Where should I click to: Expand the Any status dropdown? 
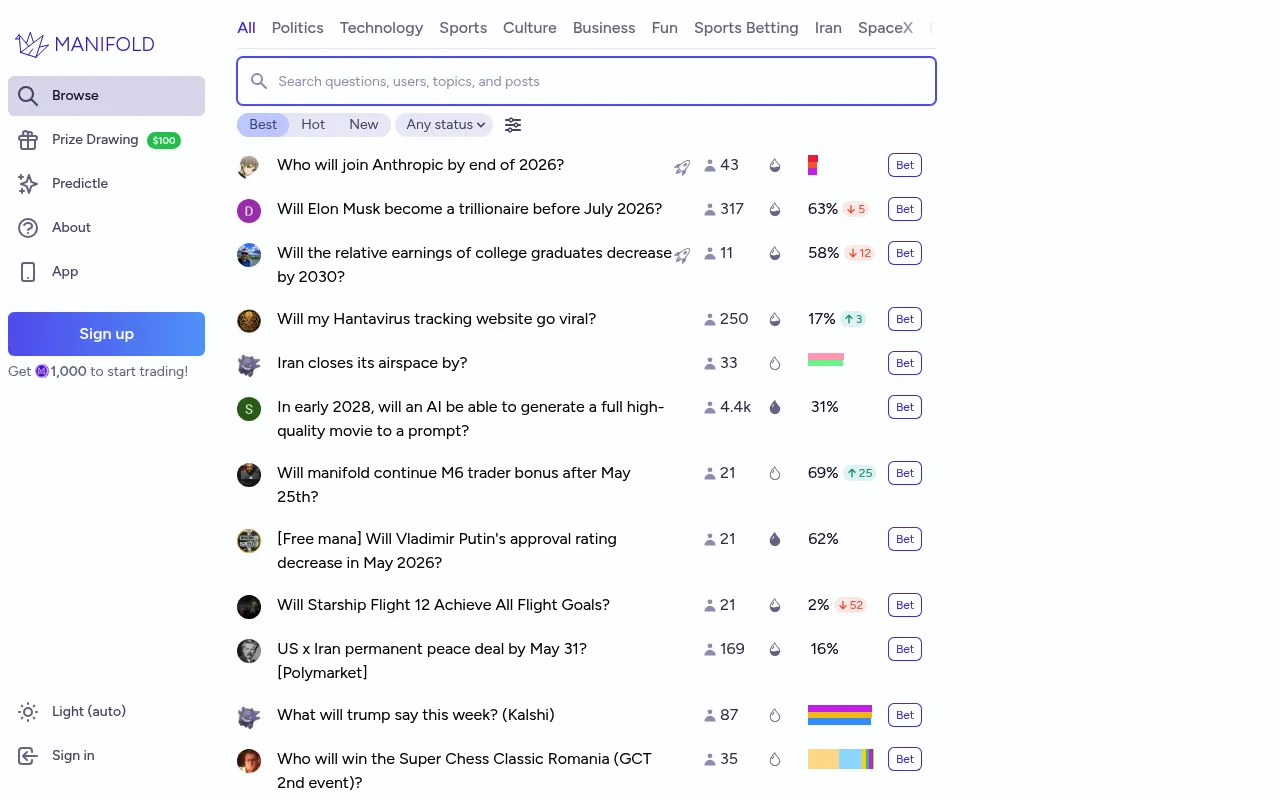[x=445, y=125]
